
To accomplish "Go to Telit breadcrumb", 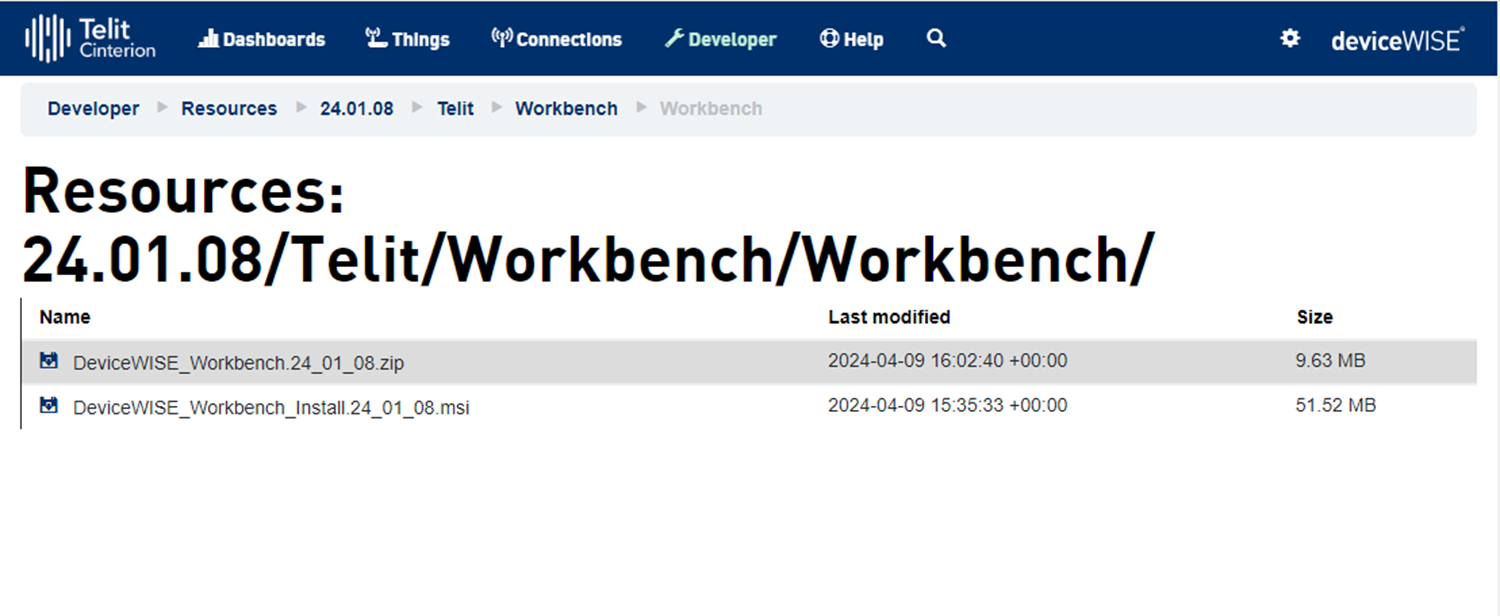I will point(455,108).
